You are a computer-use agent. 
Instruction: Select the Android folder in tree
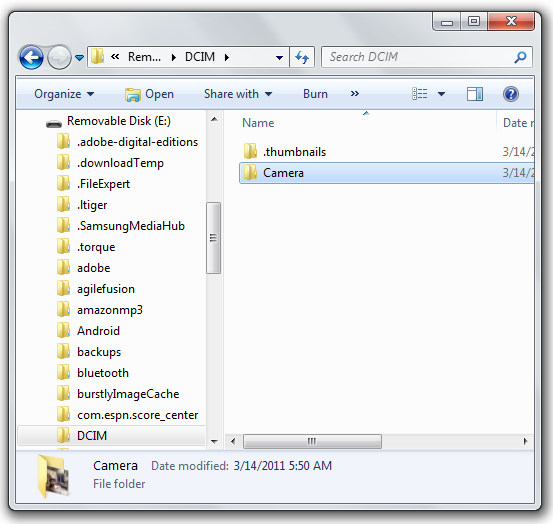click(98, 331)
